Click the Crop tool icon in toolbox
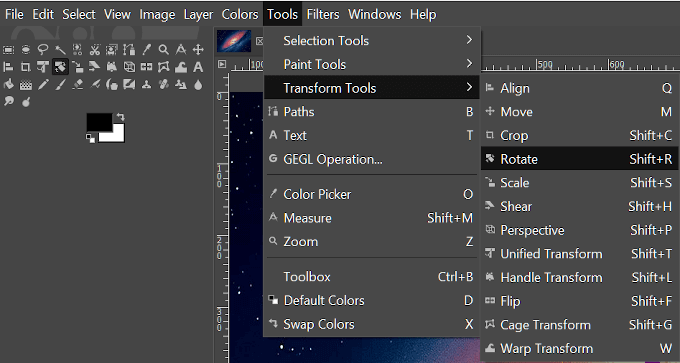Image resolution: width=680 pixels, height=363 pixels. point(26,67)
